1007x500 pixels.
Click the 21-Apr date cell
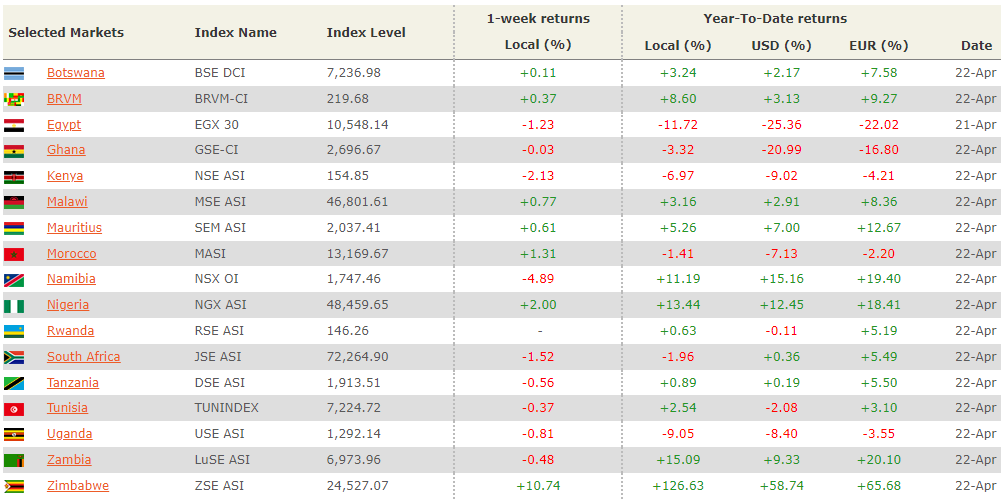pos(974,125)
